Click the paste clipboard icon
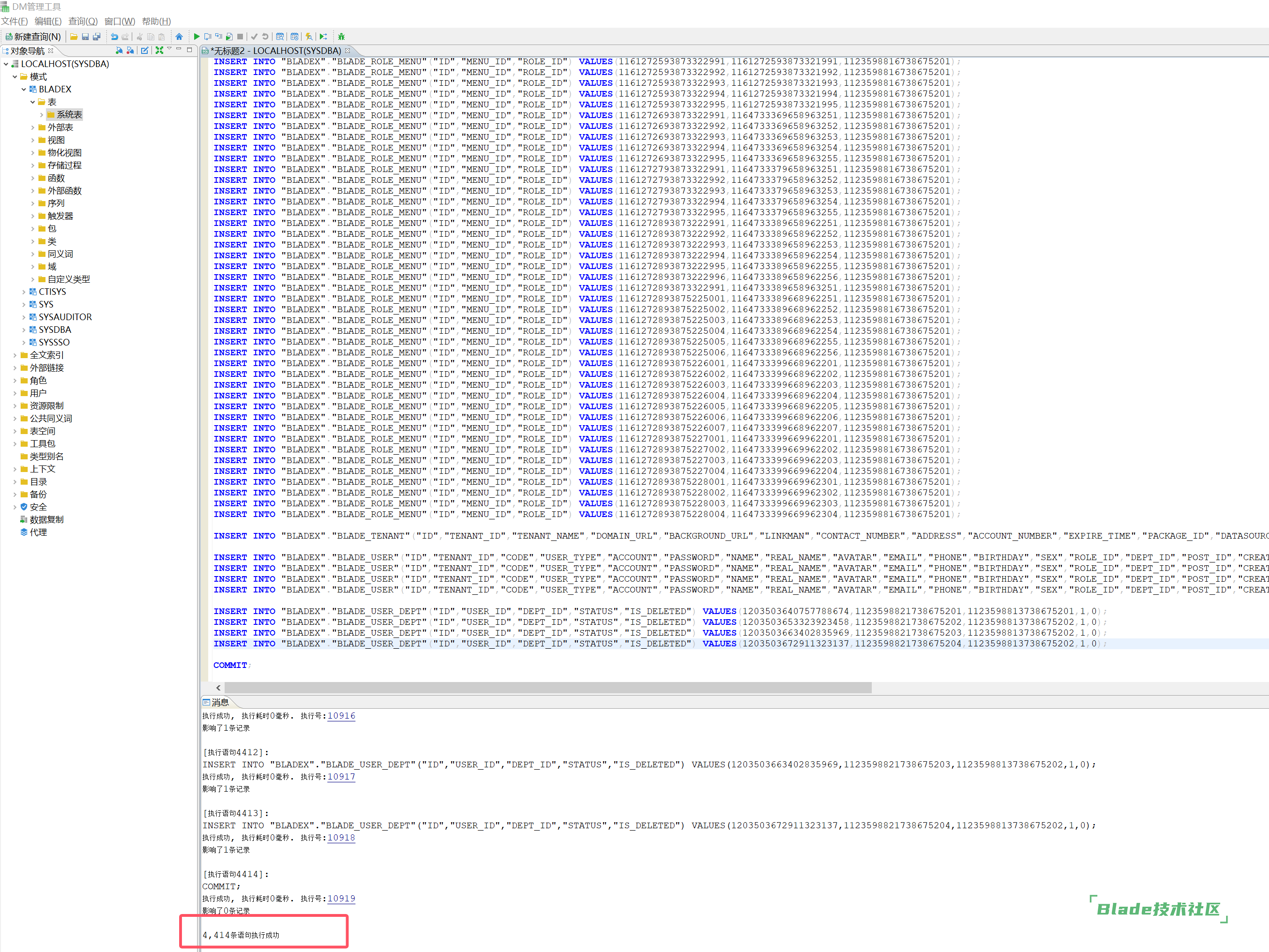 point(162,37)
